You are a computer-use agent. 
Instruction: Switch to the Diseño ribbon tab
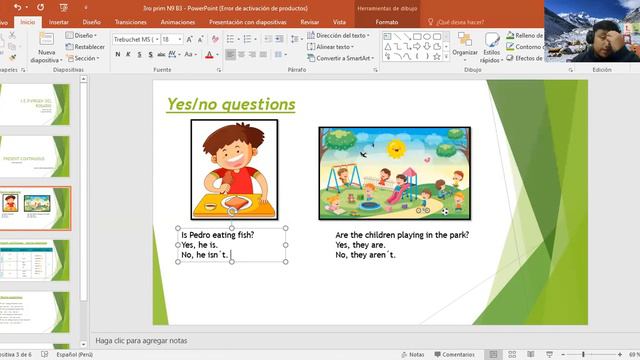pos(91,22)
